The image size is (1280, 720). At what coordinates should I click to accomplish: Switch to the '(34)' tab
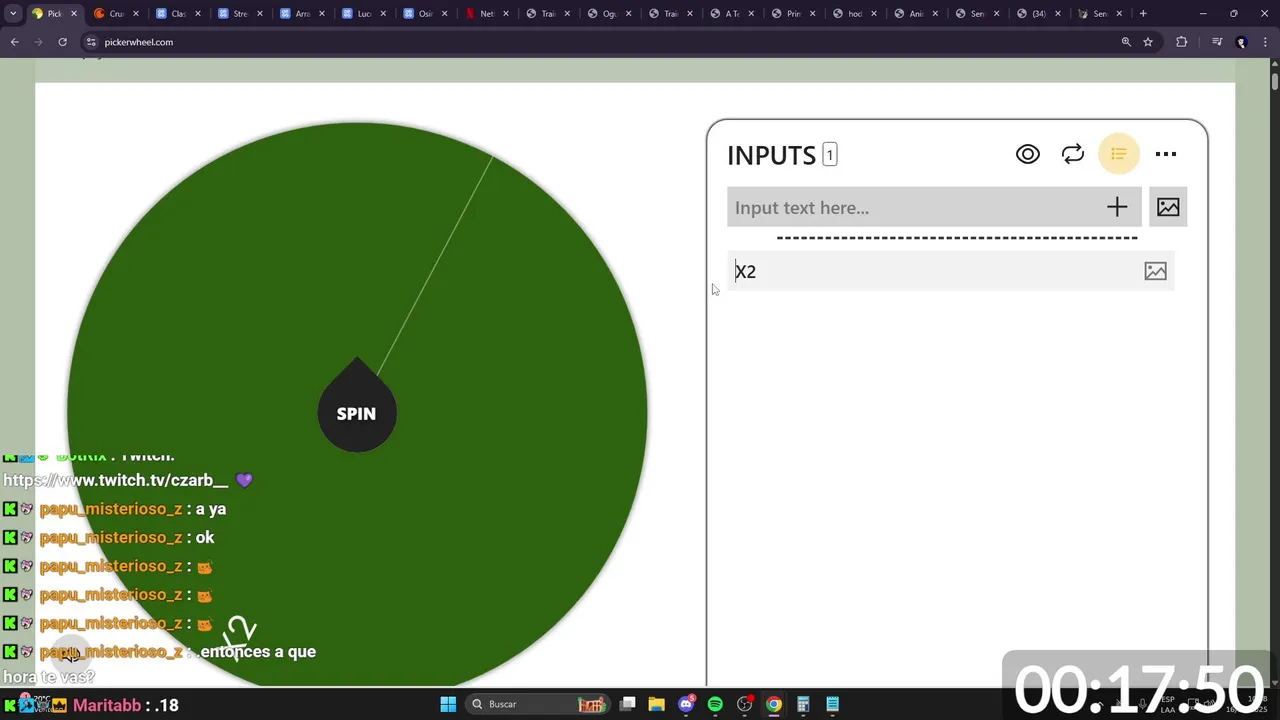1038,14
